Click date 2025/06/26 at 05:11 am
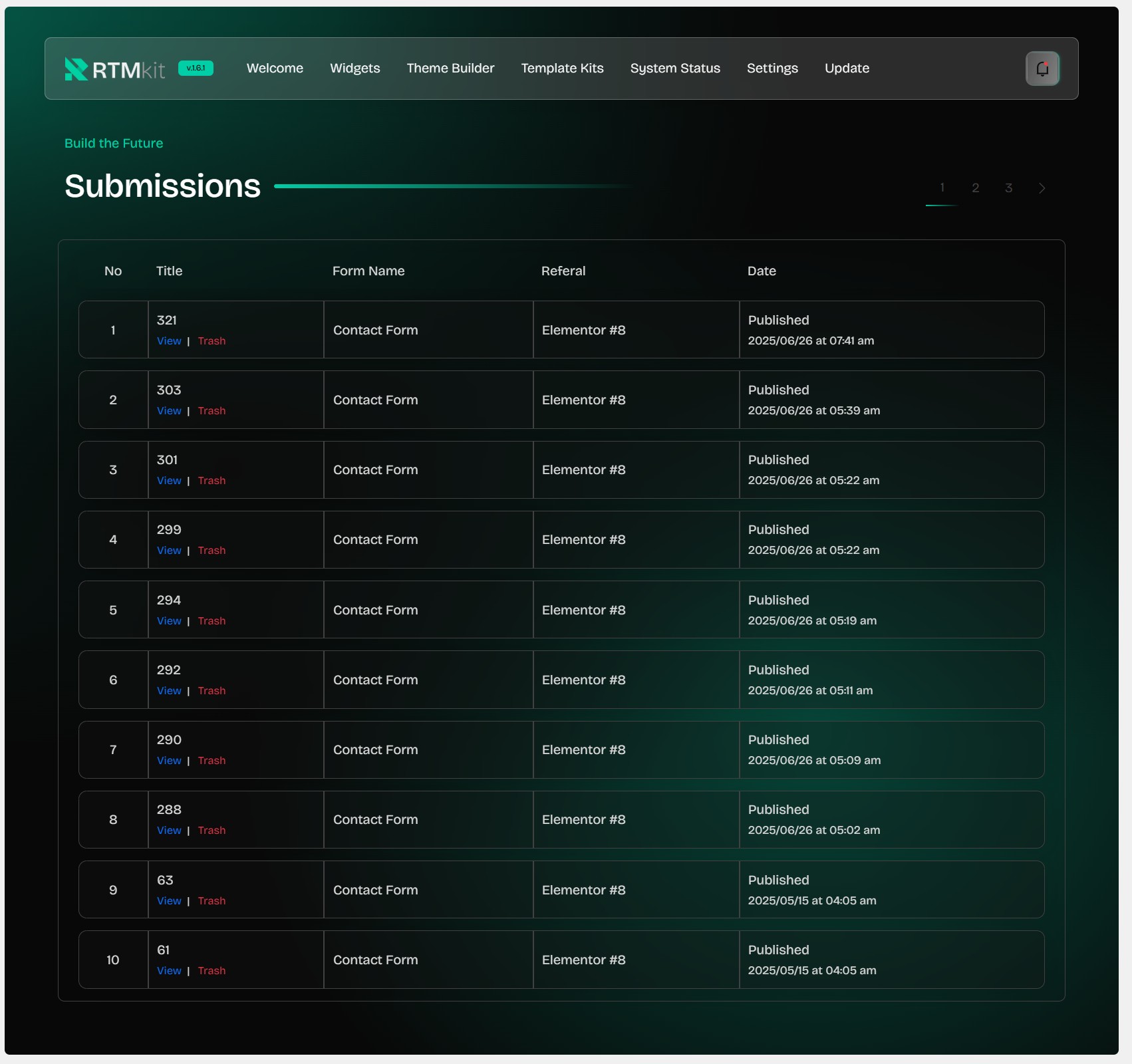The height and width of the screenshot is (1064, 1132). pyautogui.click(x=810, y=690)
